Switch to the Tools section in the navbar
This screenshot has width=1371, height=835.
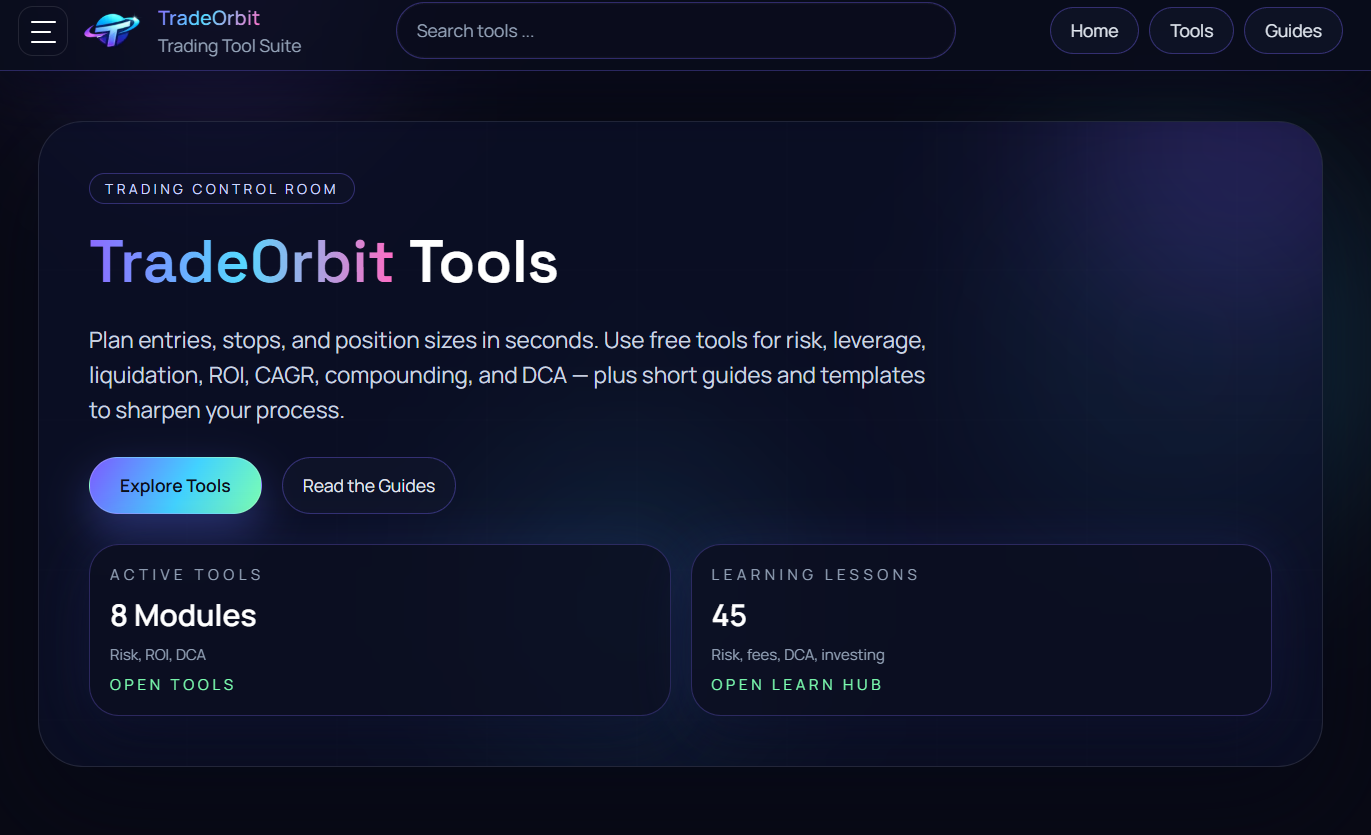click(x=1191, y=30)
